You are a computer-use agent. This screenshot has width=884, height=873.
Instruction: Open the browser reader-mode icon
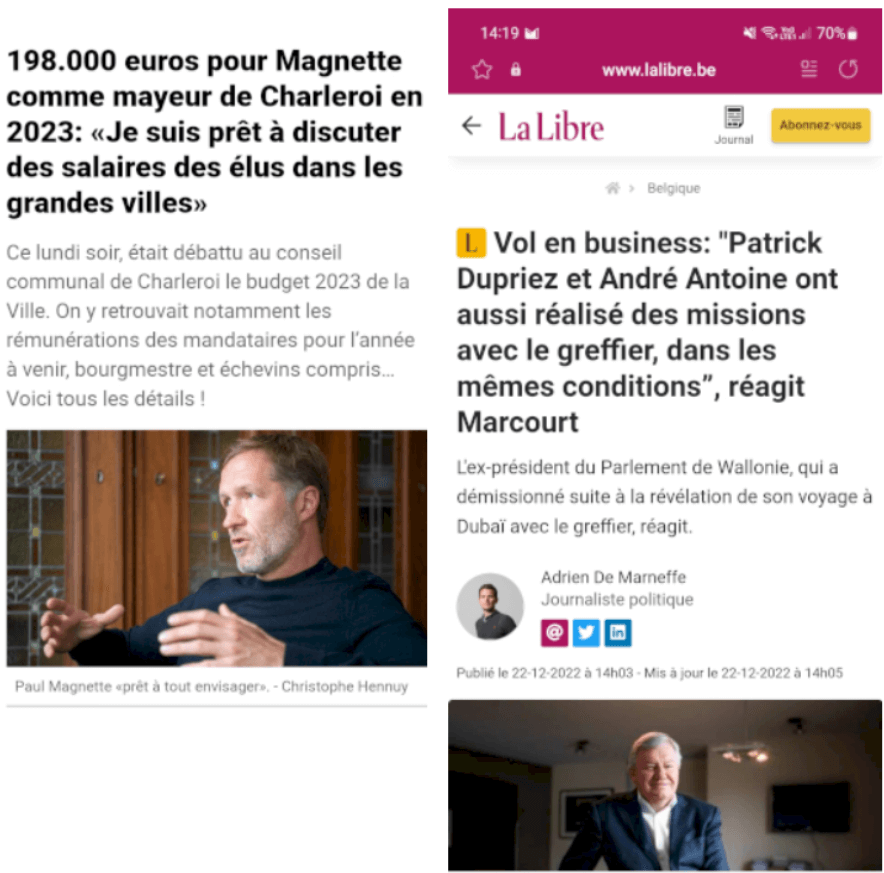tap(809, 69)
